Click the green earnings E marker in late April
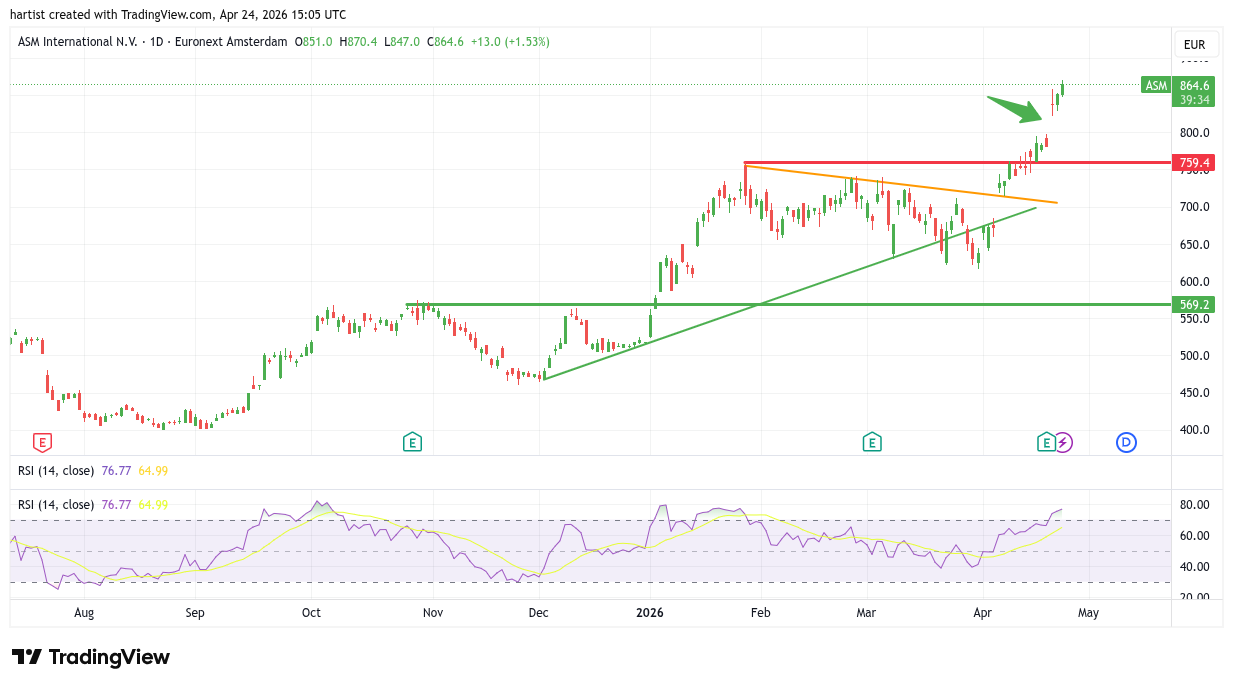The image size is (1233, 687). coord(1046,441)
